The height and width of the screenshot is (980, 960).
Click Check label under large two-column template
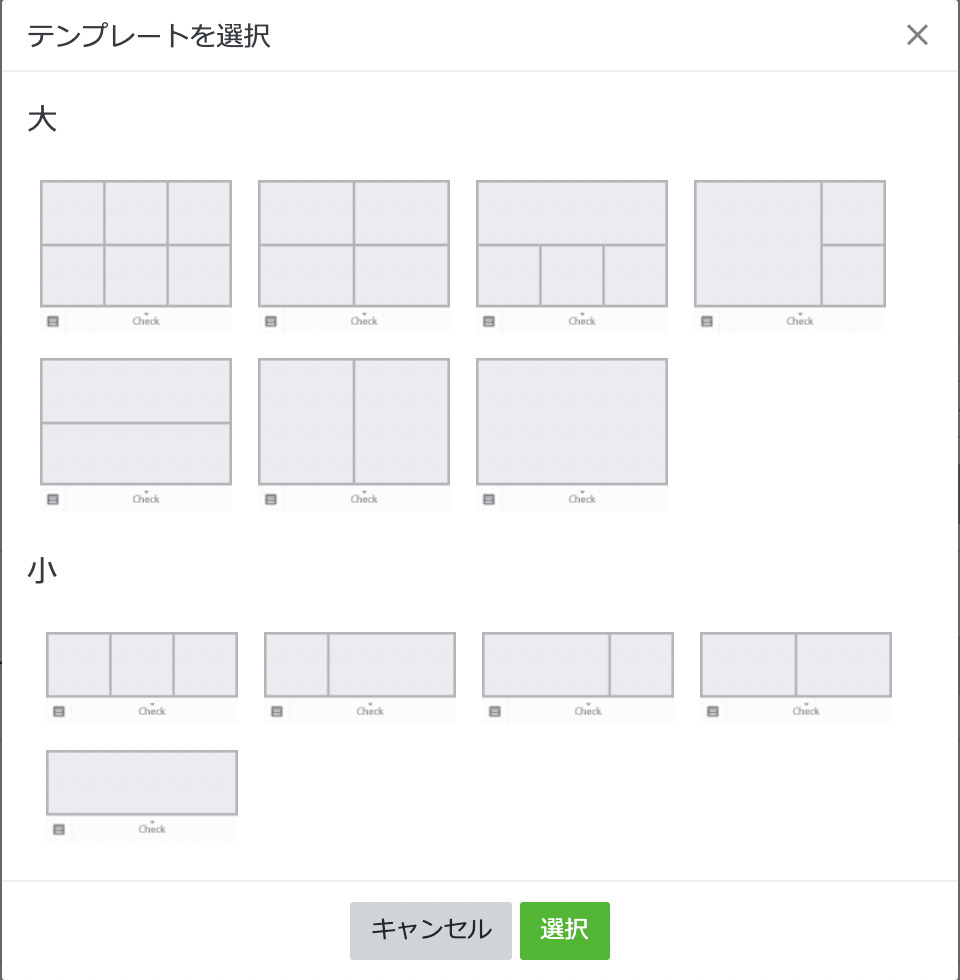pyautogui.click(x=364, y=499)
